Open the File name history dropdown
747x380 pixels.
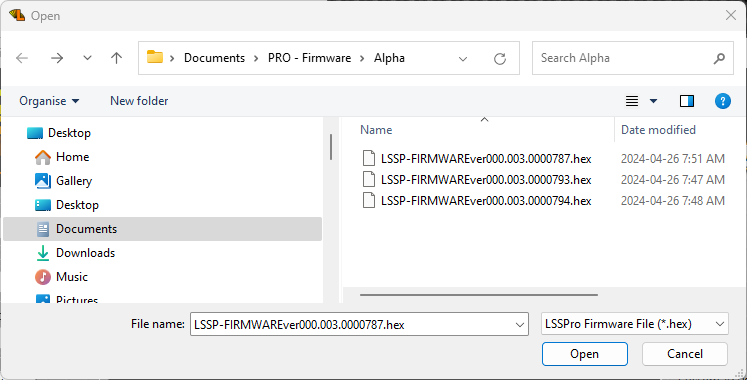[x=520, y=325]
